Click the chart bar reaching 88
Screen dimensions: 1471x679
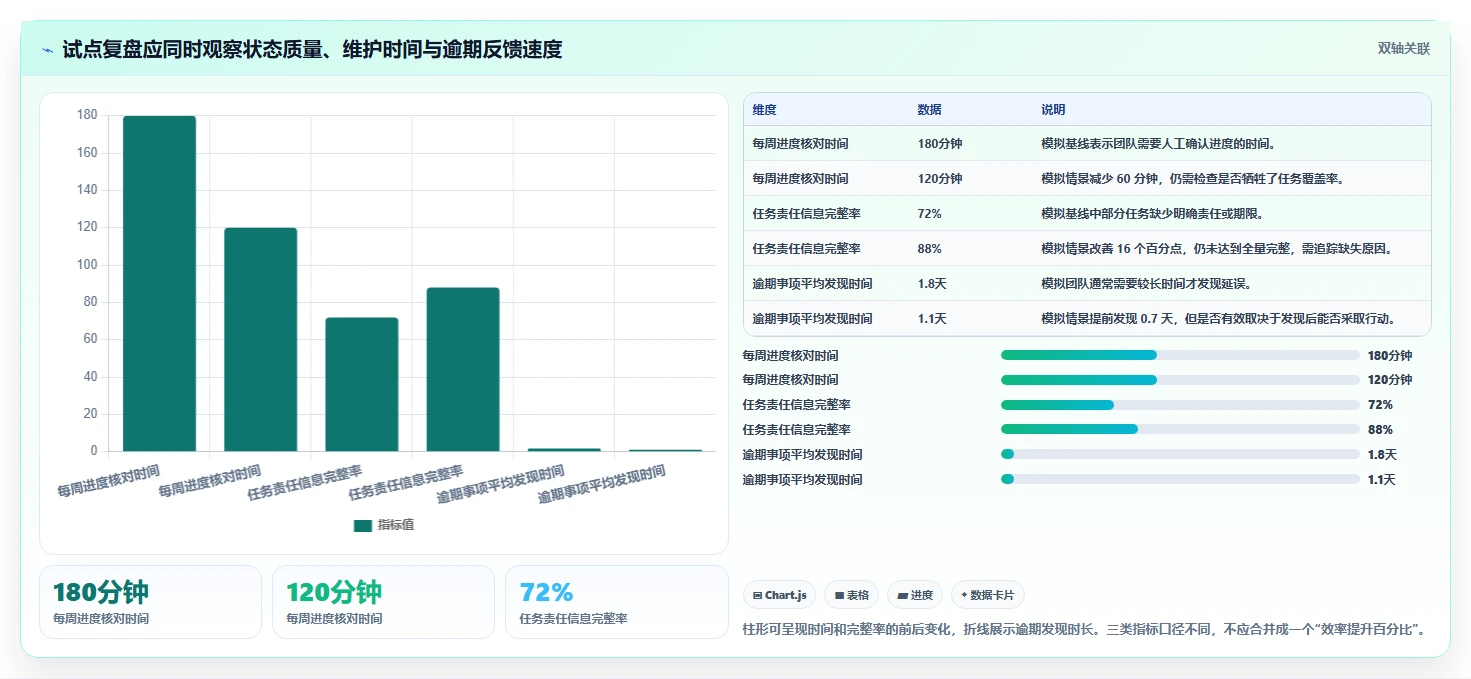point(463,369)
